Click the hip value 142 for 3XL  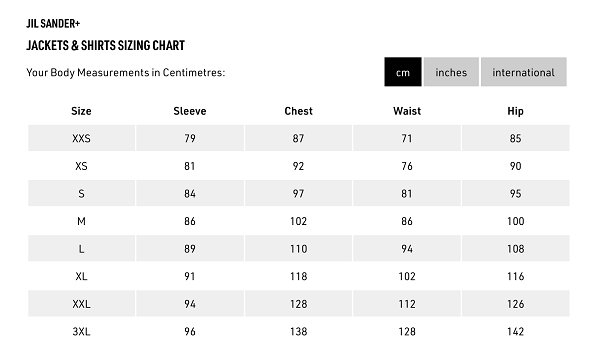[515, 332]
